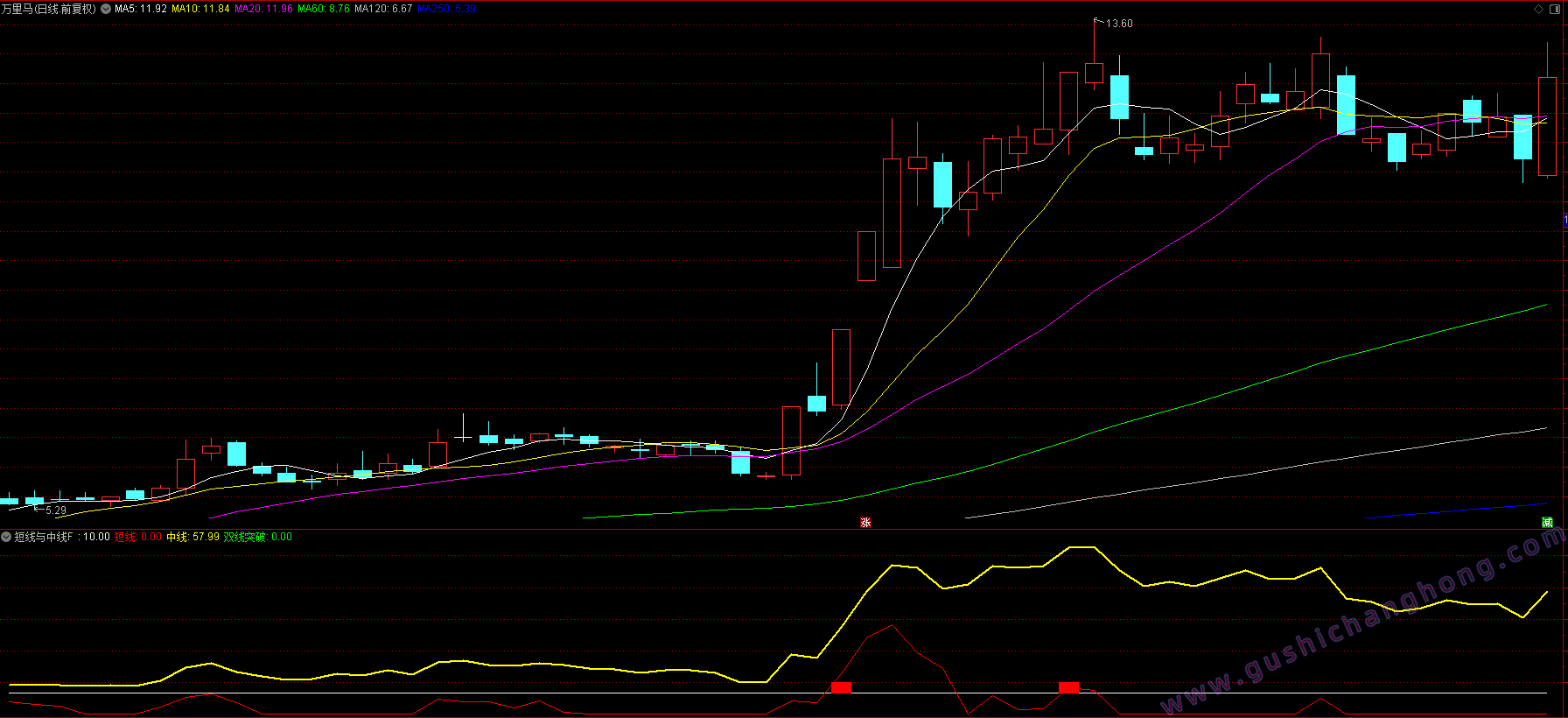This screenshot has width=1568, height=718.
Task: Click the diamond icon at chart top-right
Action: tap(1539, 9)
